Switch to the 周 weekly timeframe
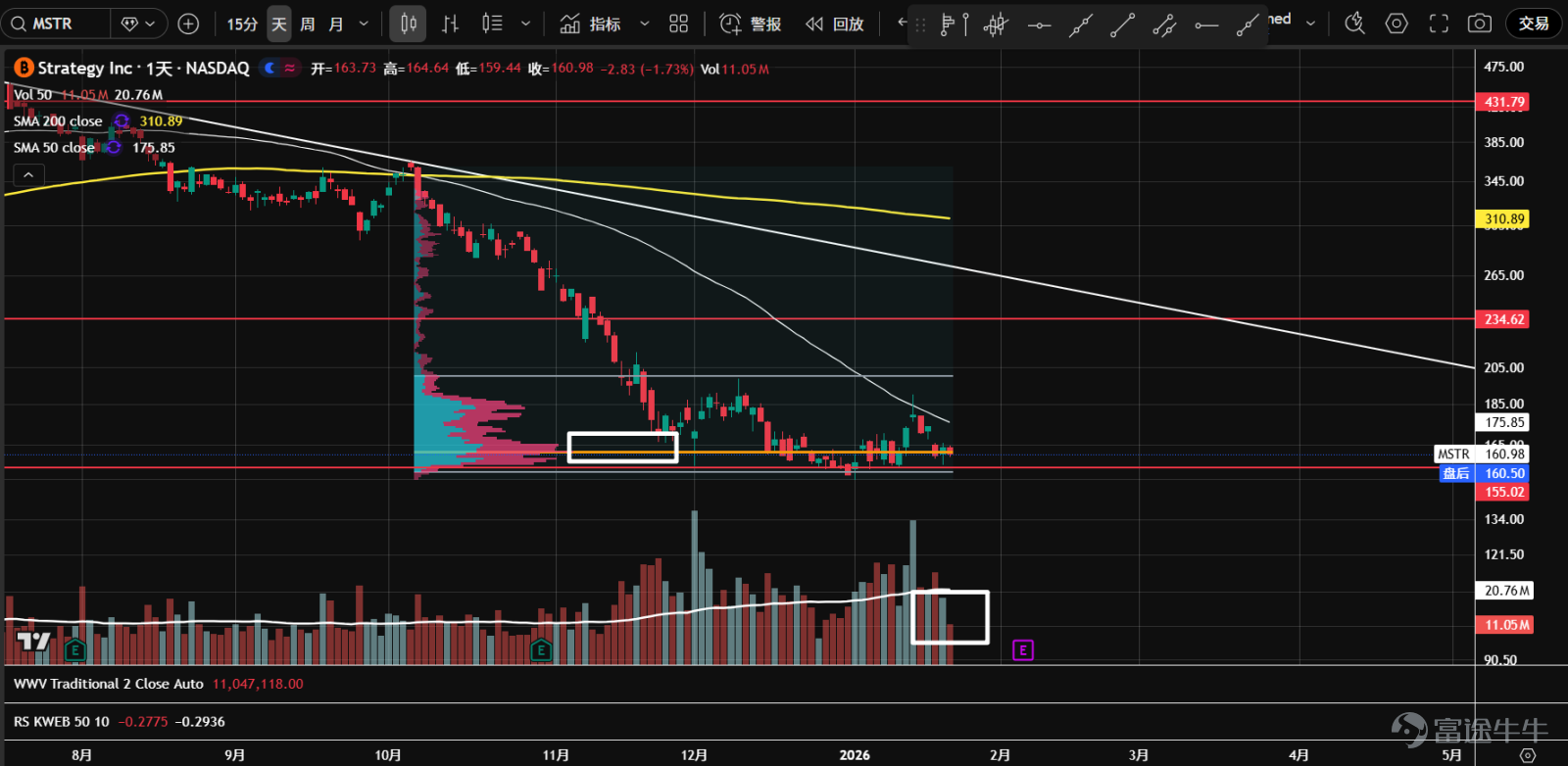This screenshot has height=766, width=1568. coord(308,24)
